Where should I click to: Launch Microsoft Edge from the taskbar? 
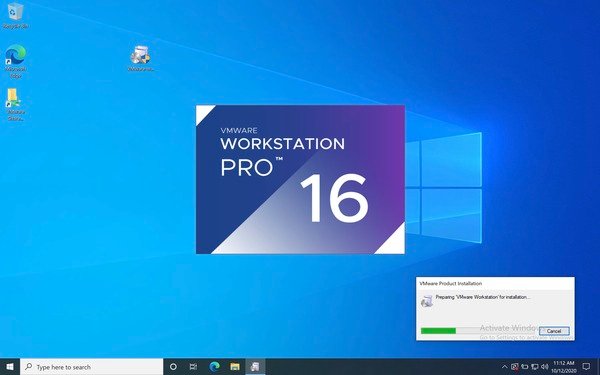click(214, 367)
